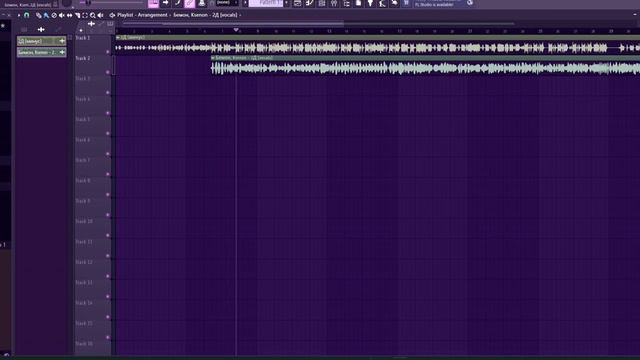
Task: Open the view playlist toolbar icon
Action: pyautogui.click(x=298, y=3)
